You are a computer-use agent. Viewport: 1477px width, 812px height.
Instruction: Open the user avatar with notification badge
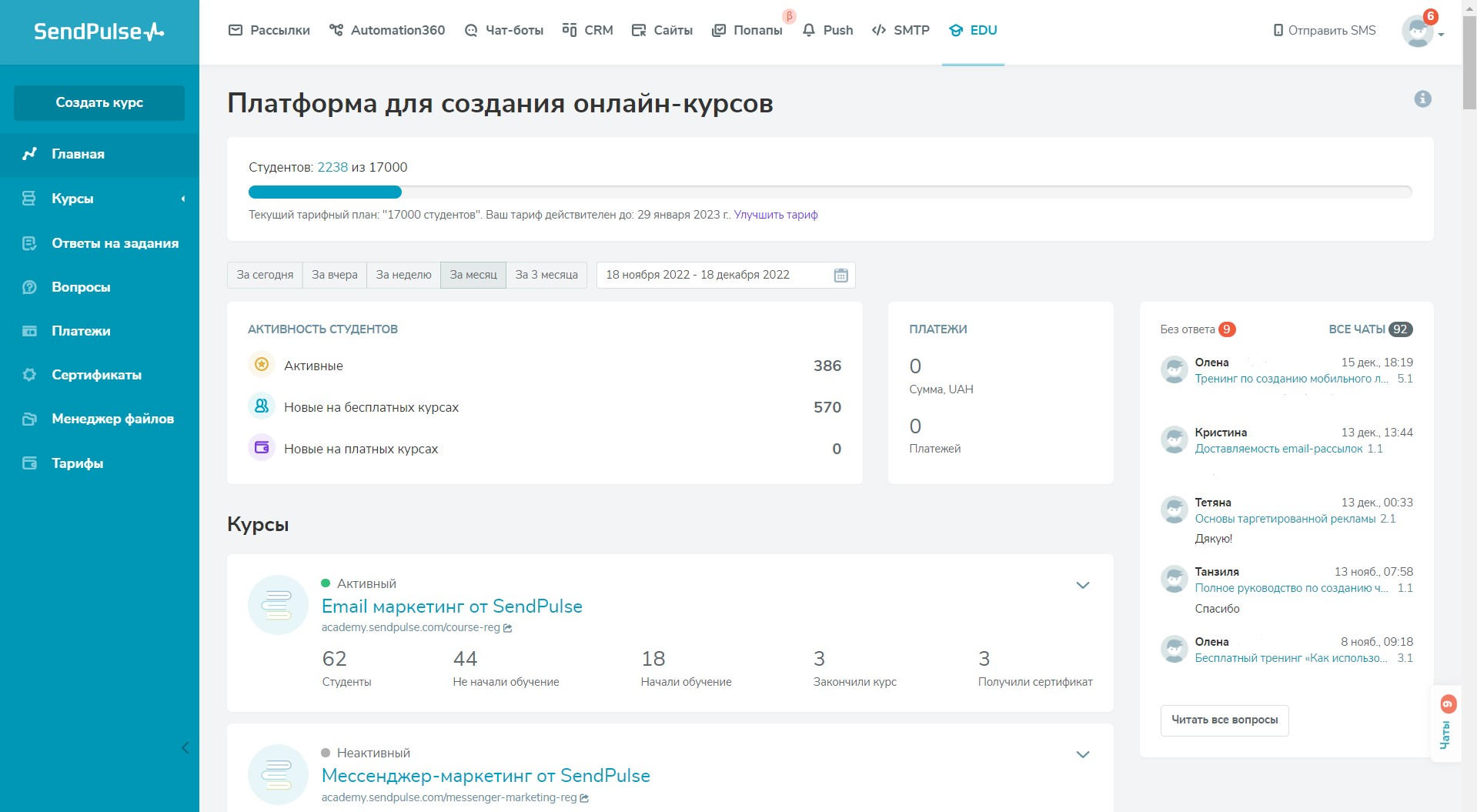point(1417,31)
